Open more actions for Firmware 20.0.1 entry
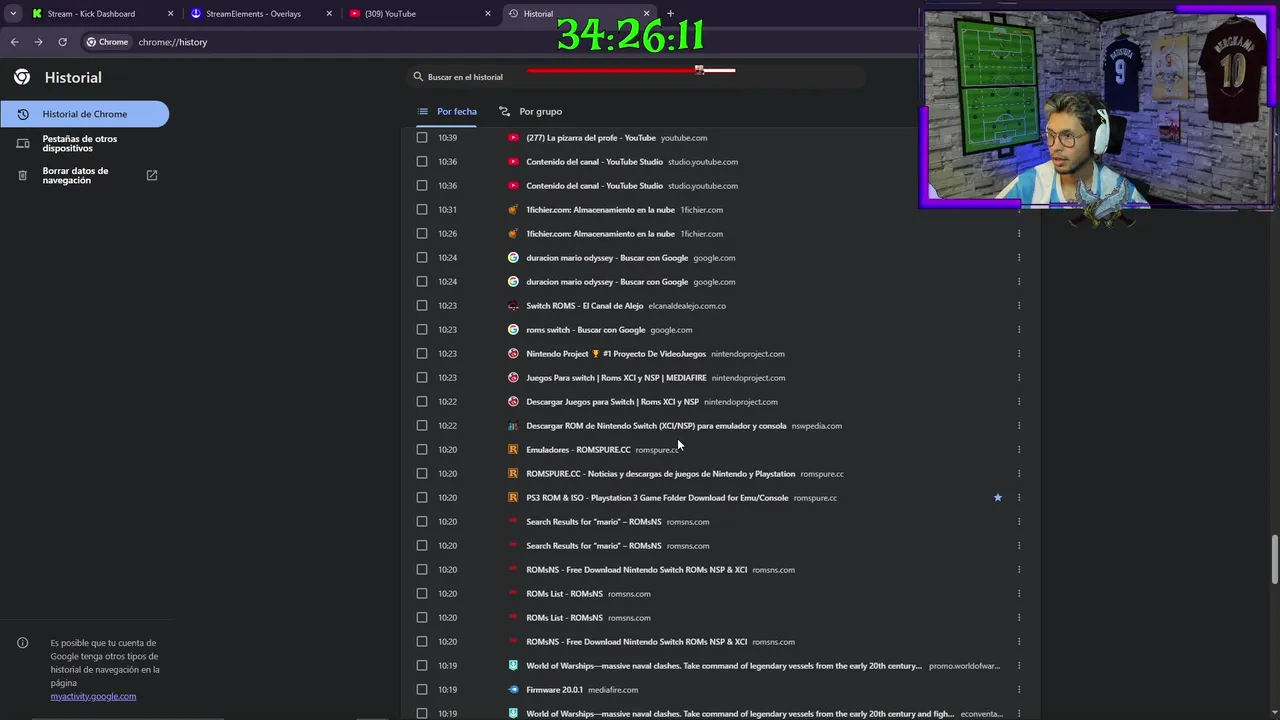1280x720 pixels. [x=1019, y=690]
